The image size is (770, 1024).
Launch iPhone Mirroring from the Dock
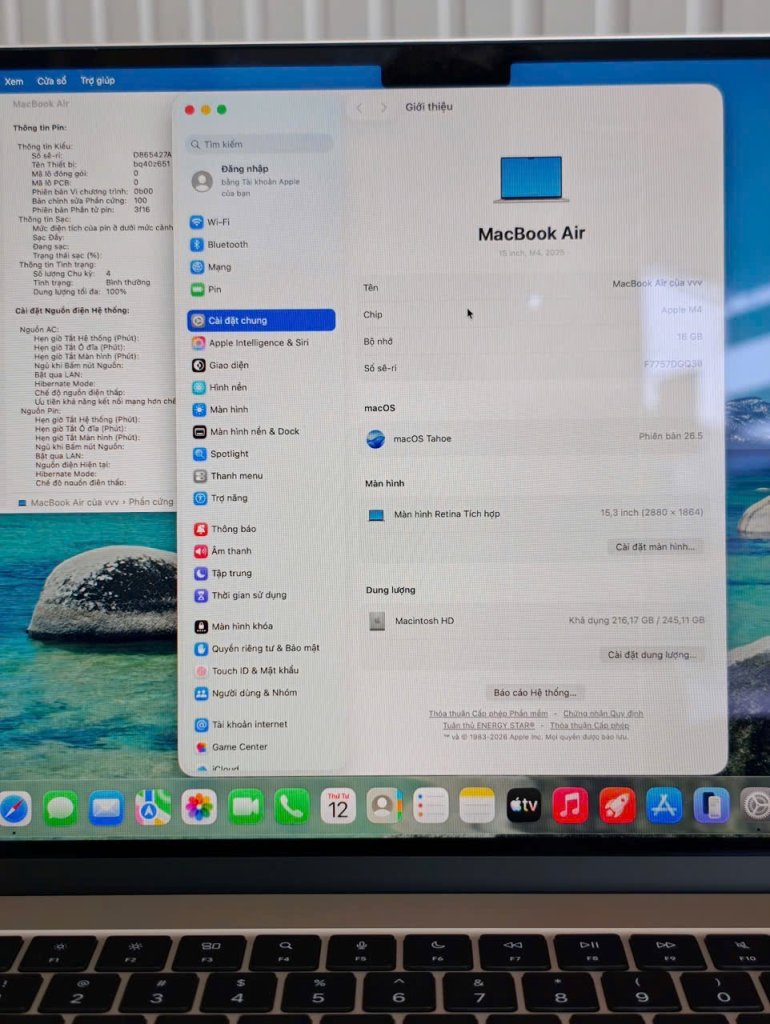tap(711, 805)
